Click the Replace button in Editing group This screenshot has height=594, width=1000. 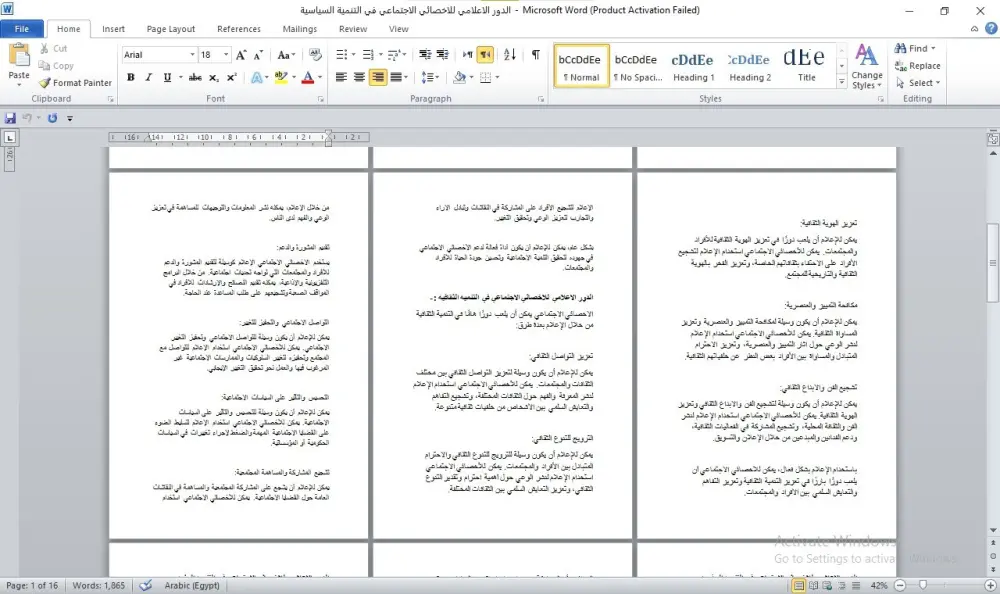pos(918,65)
